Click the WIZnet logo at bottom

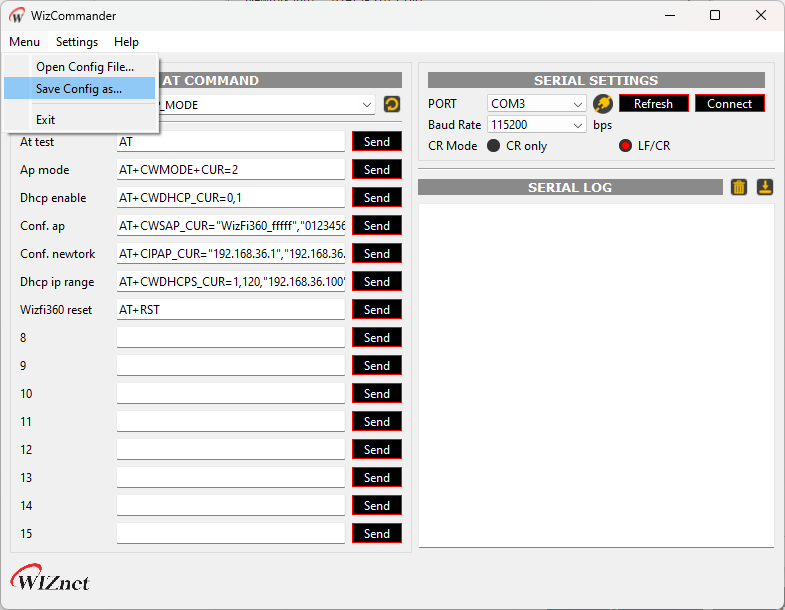[50, 578]
